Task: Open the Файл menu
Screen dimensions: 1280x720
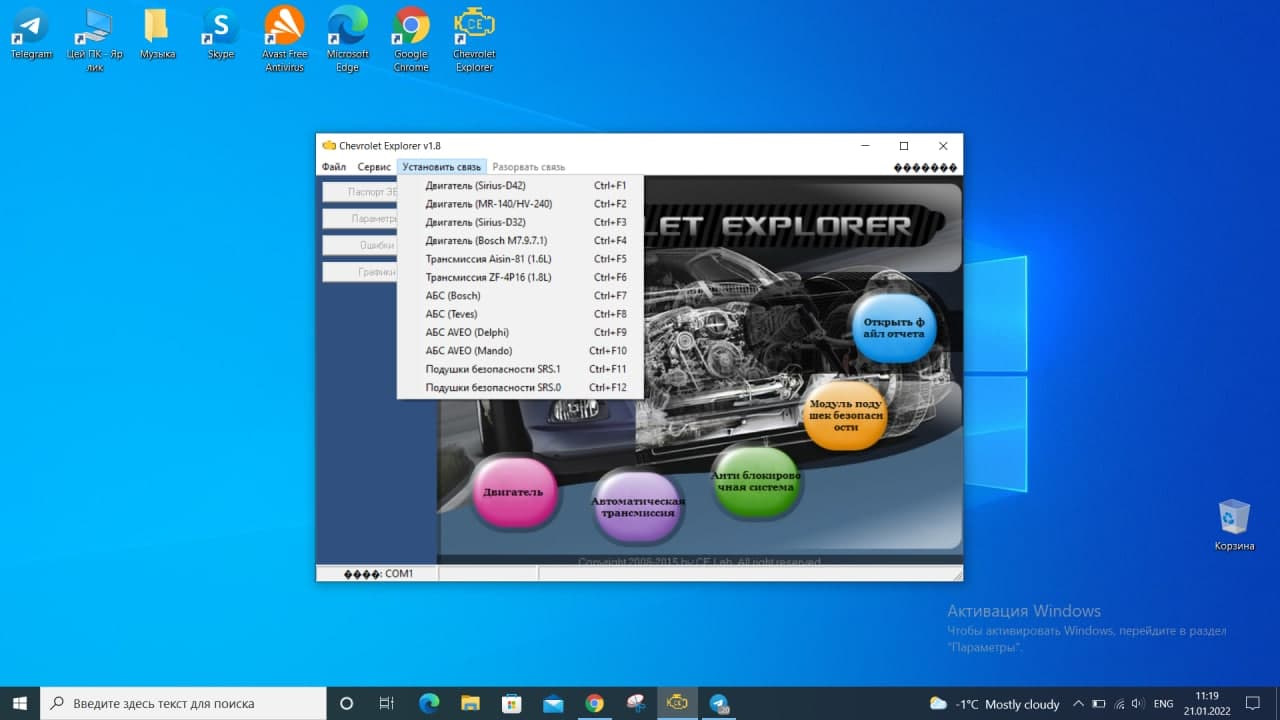Action: pyautogui.click(x=334, y=167)
